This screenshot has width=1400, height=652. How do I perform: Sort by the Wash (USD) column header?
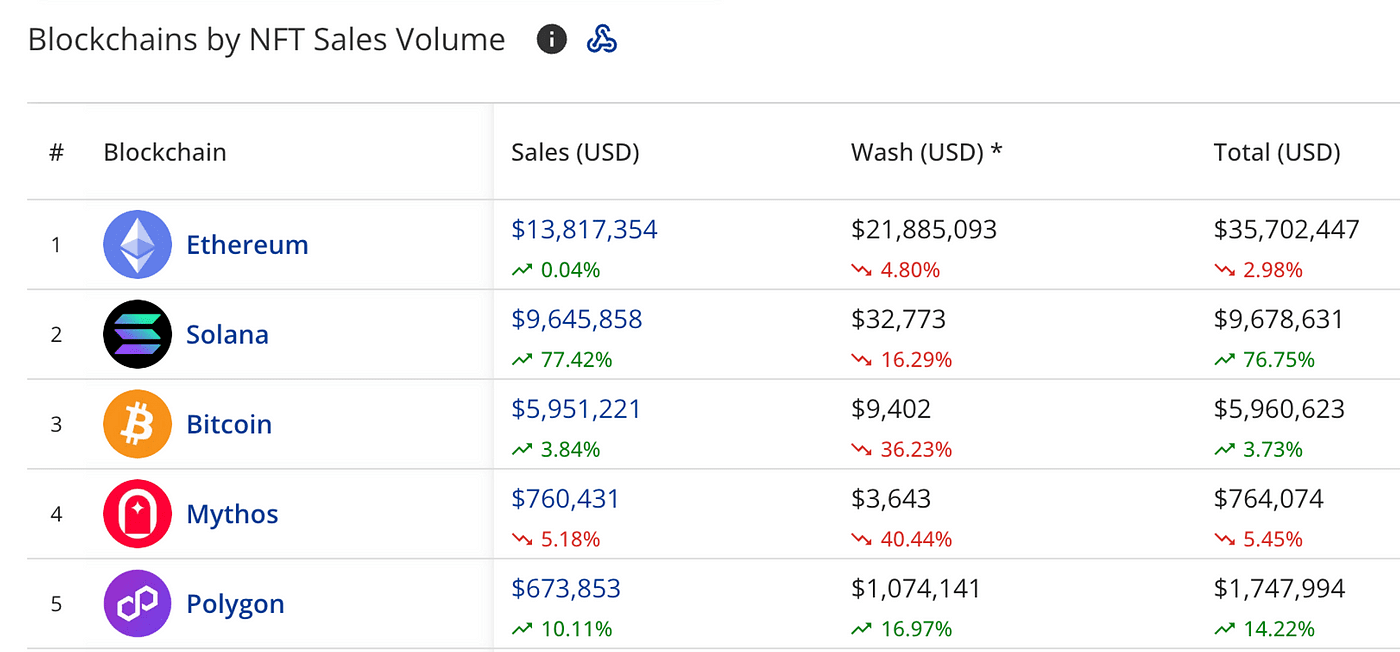(926, 153)
